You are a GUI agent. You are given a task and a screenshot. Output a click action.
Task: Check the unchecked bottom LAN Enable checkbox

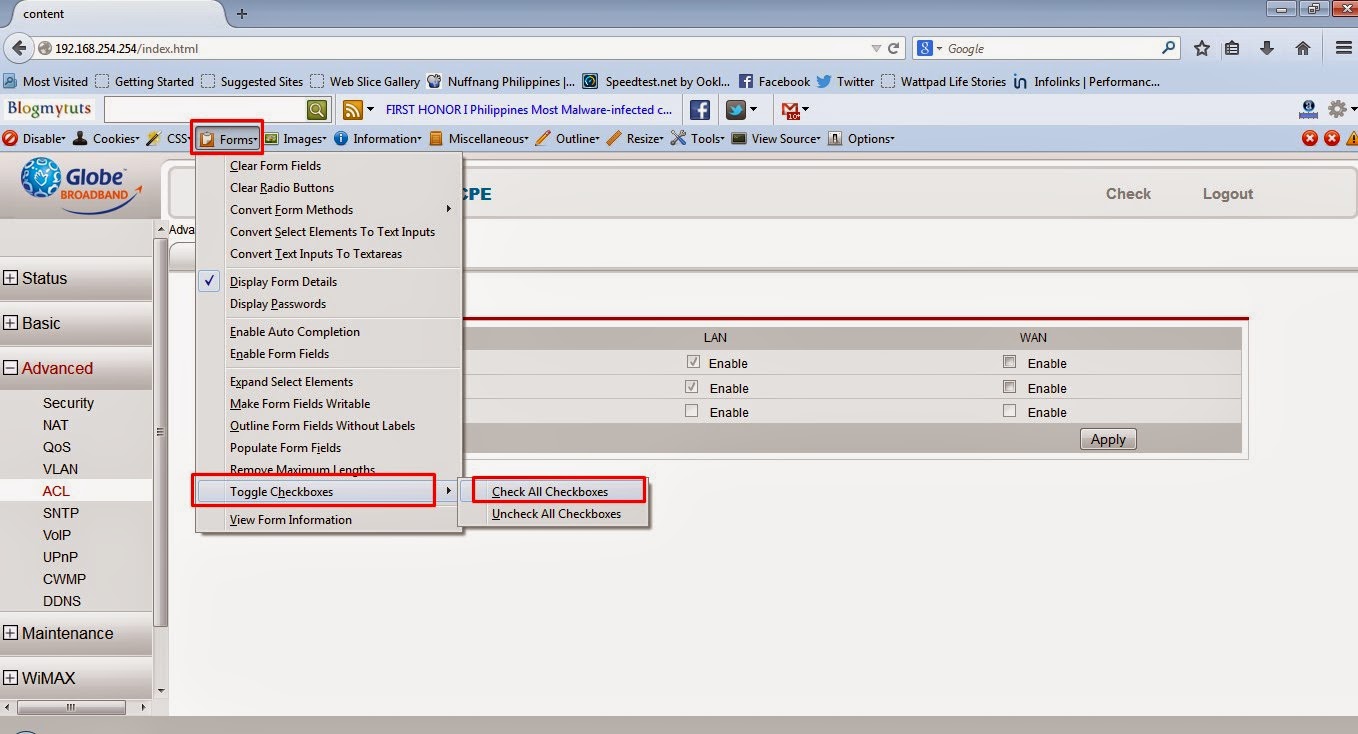click(x=692, y=411)
